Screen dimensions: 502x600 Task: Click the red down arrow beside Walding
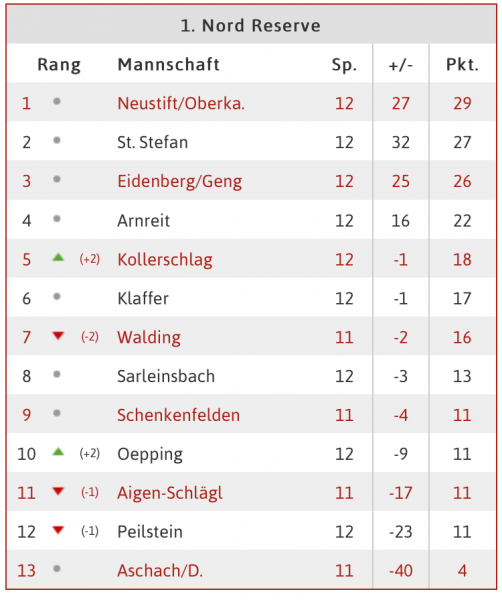pos(58,336)
